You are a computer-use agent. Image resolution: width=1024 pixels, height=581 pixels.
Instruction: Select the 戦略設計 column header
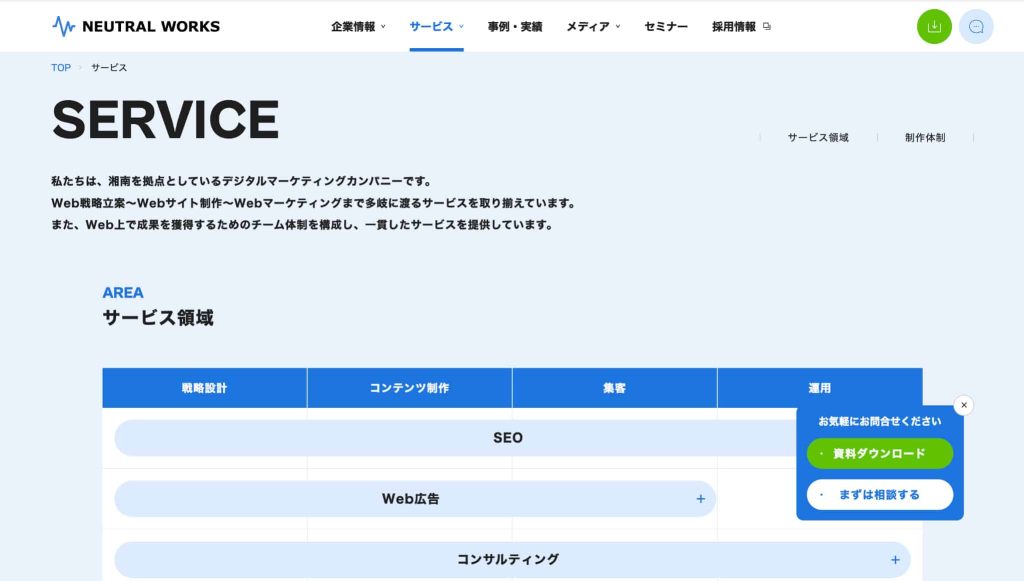pos(204,388)
